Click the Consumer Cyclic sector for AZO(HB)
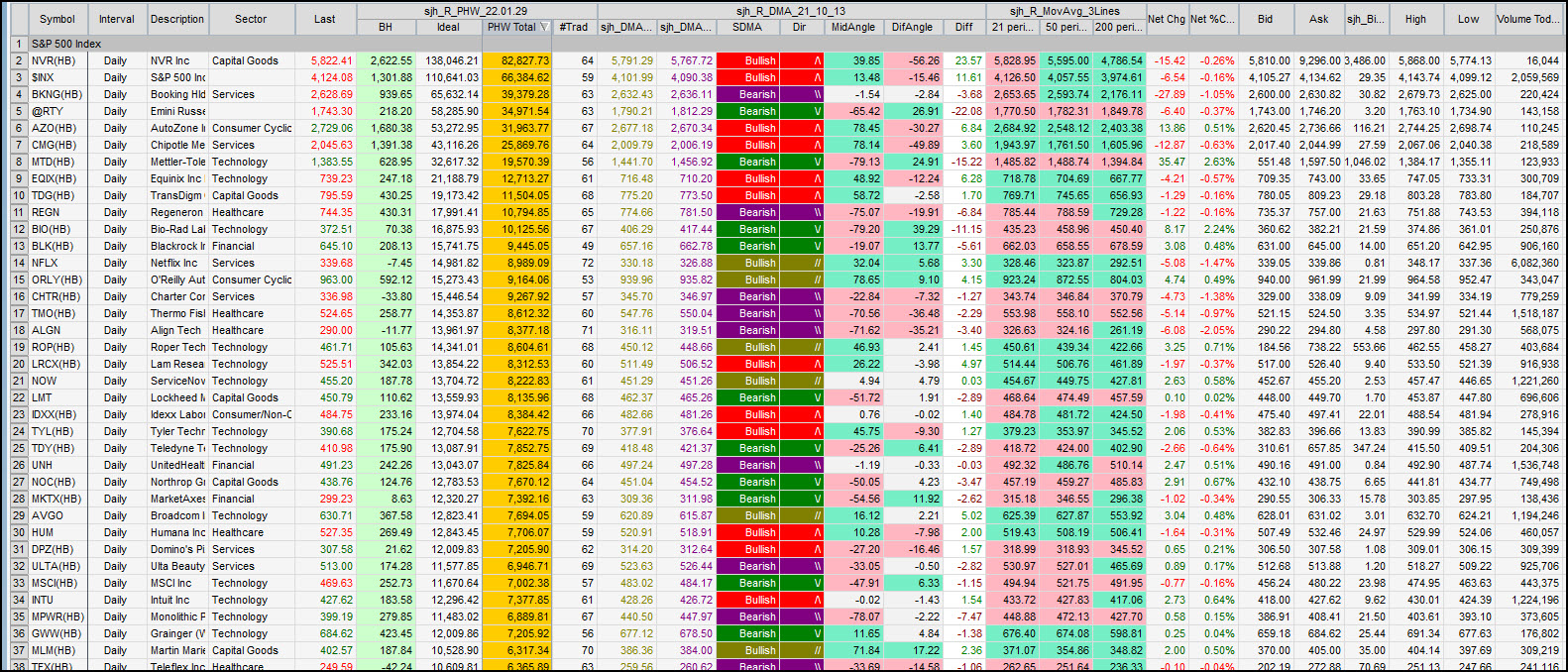1568x672 pixels. pos(251,128)
